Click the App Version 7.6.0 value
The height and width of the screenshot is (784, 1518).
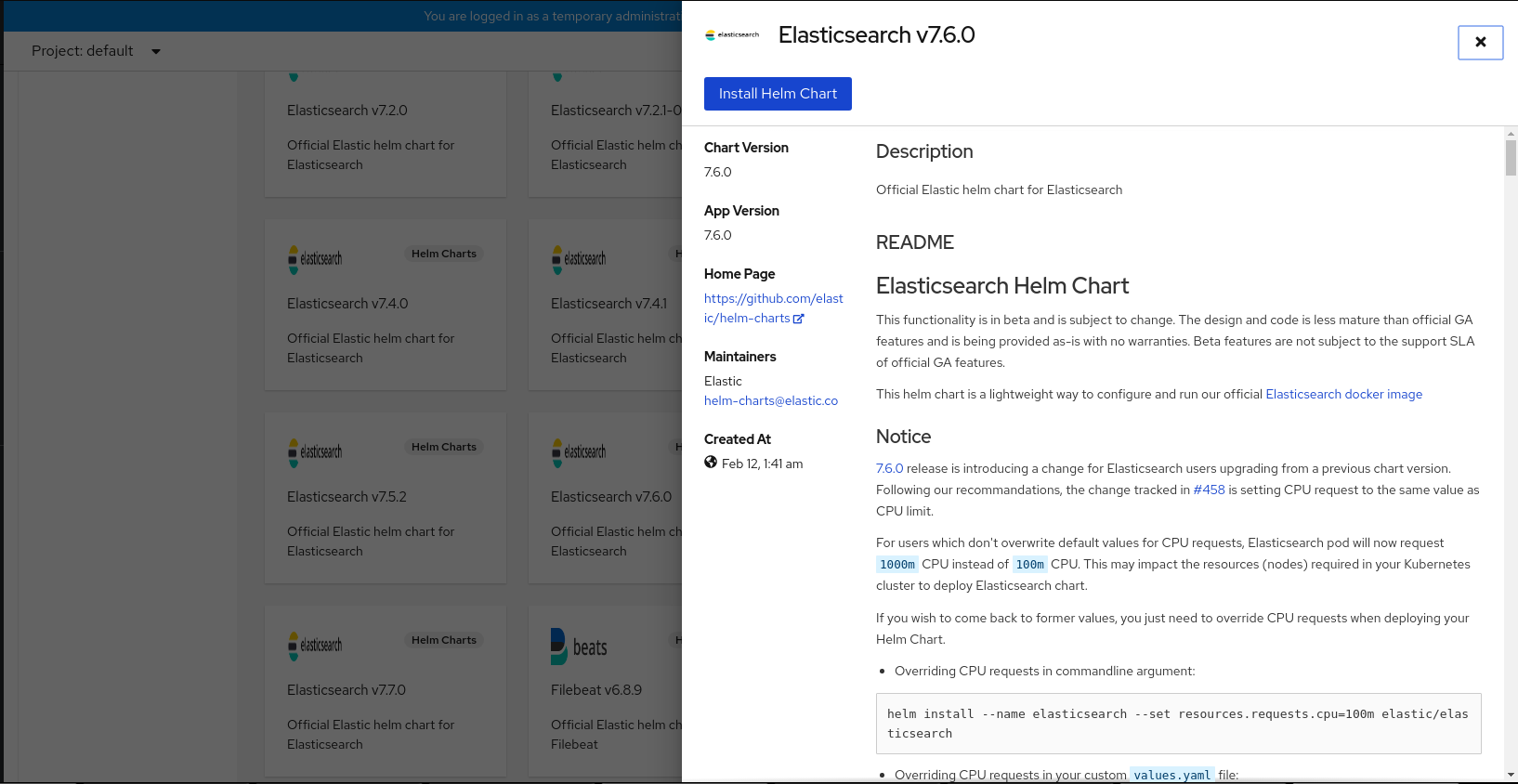tap(718, 236)
